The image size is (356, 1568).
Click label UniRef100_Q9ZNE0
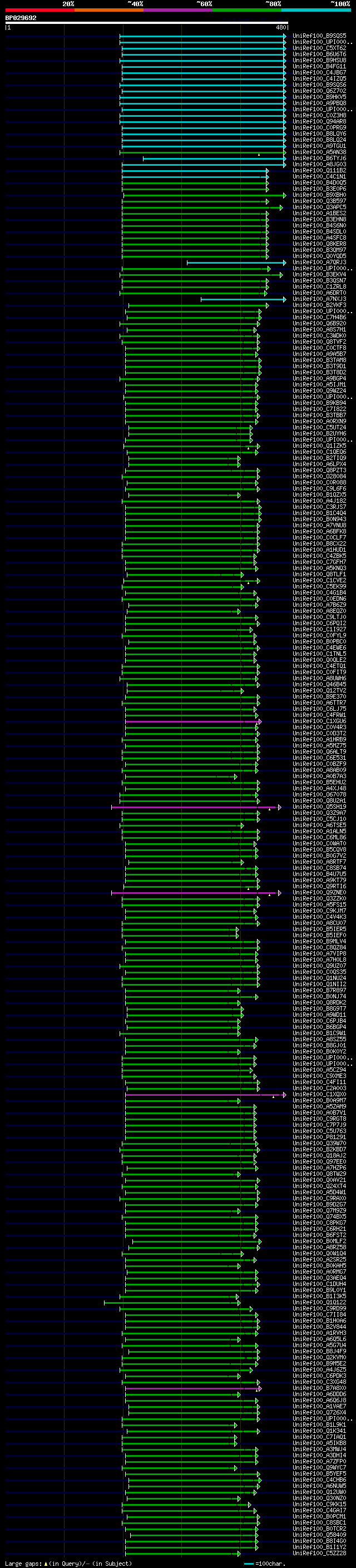[x=319, y=893]
